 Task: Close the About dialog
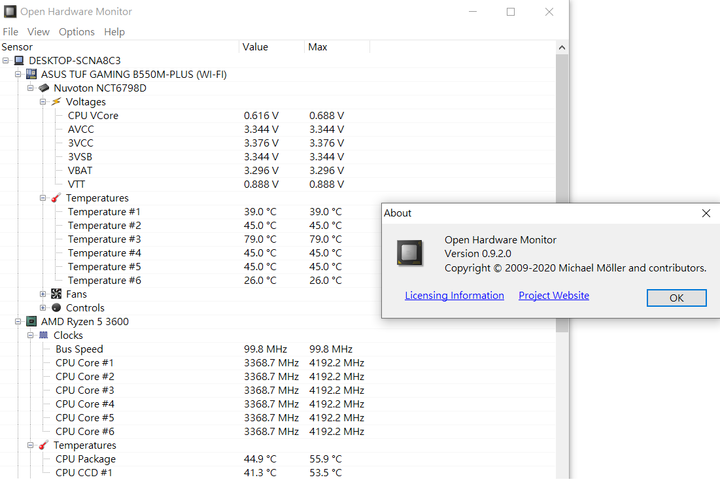706,213
